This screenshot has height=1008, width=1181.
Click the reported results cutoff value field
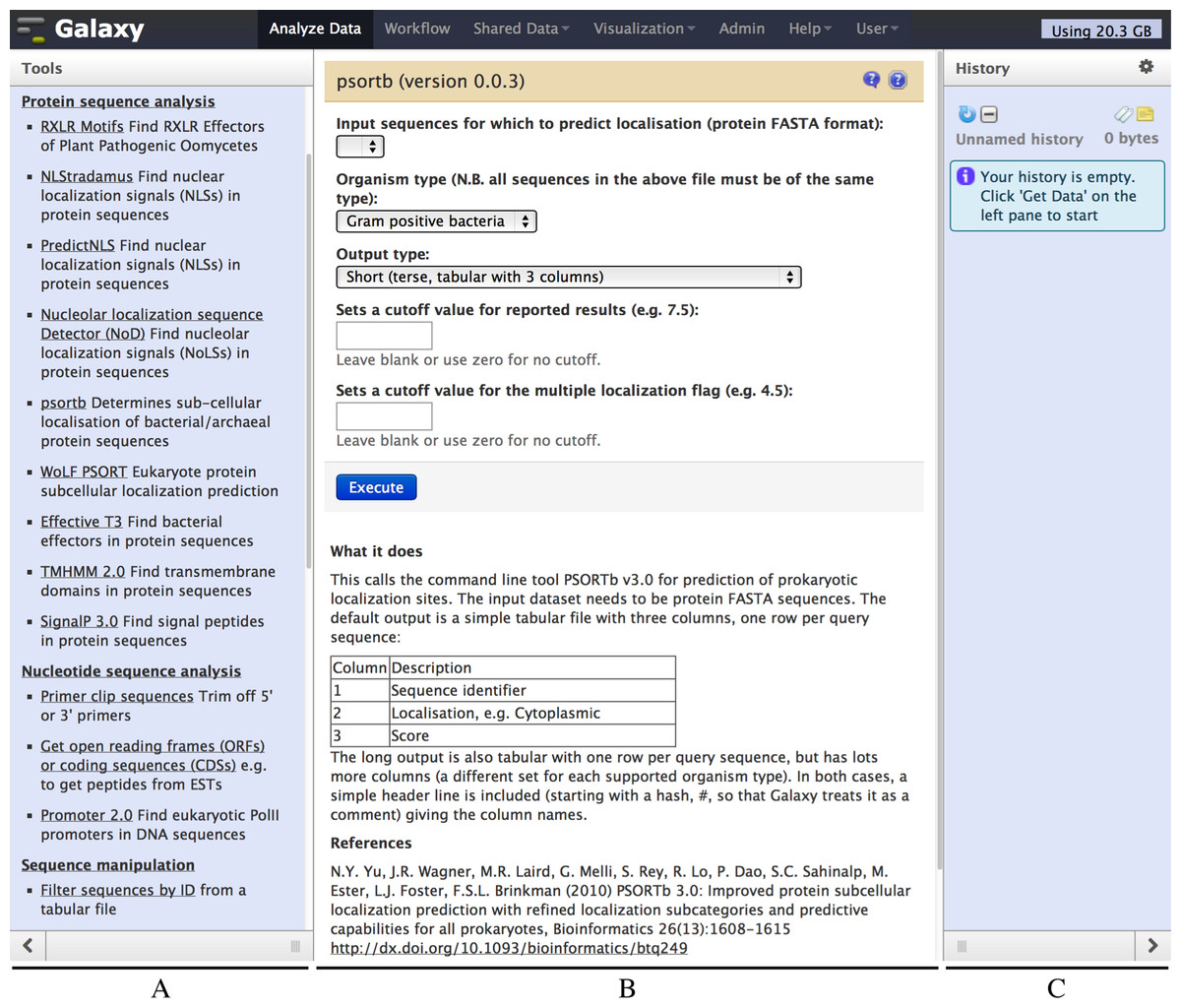click(x=384, y=336)
